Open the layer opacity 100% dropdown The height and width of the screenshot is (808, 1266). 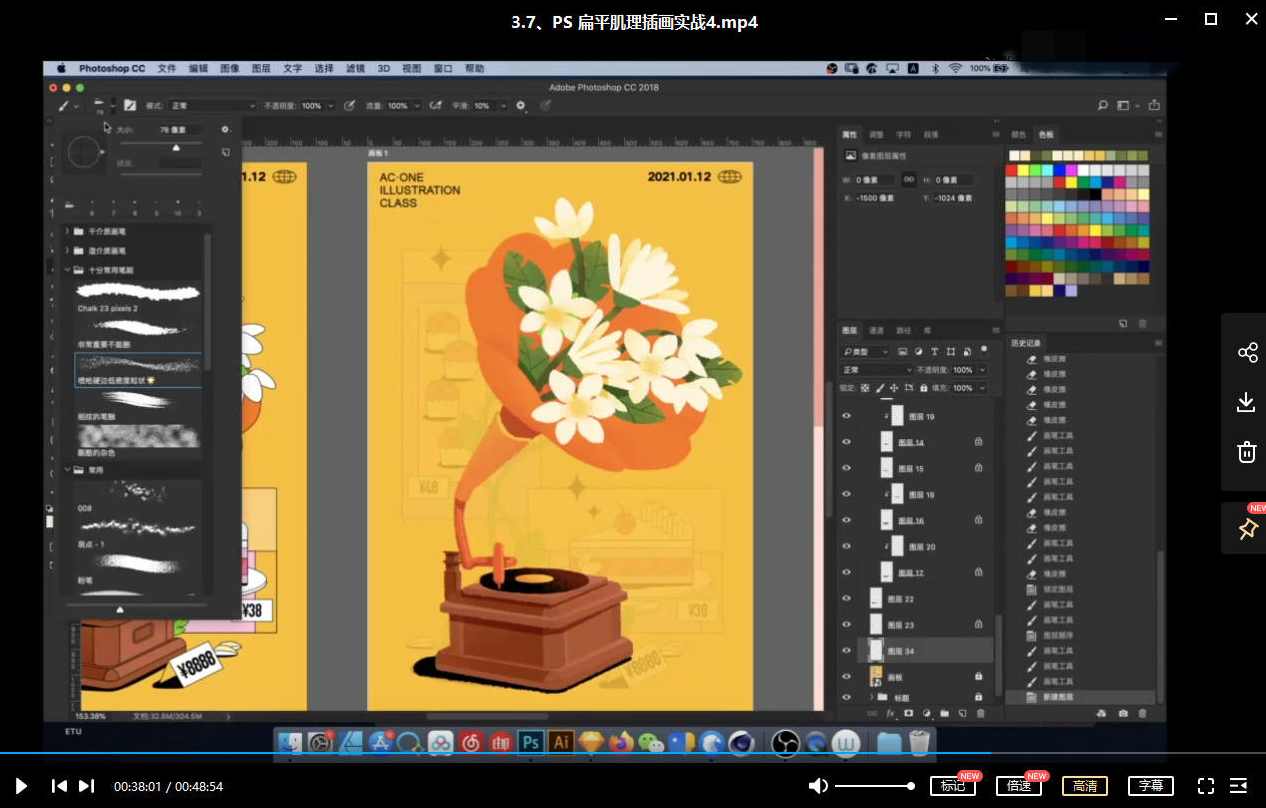[982, 370]
